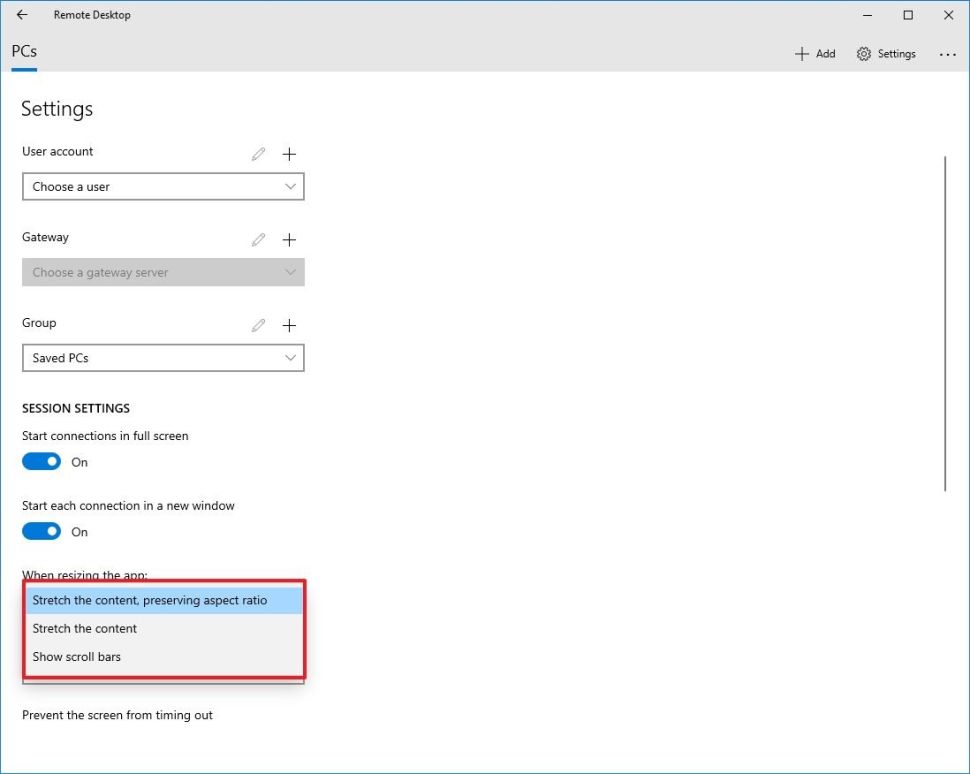
Task: Click the SESSION SETTINGS heading
Action: 76,408
